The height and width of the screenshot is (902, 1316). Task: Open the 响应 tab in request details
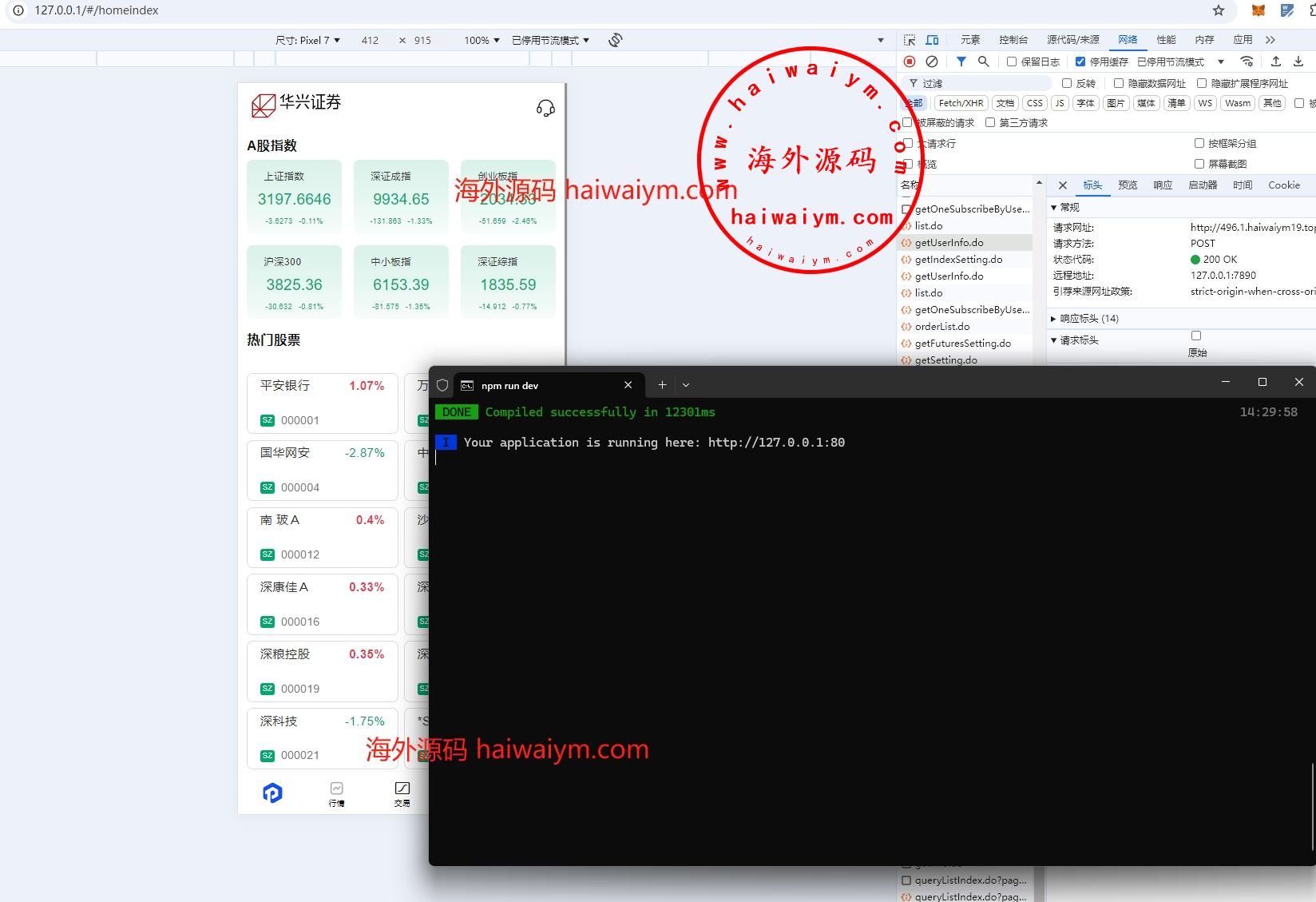click(1163, 185)
